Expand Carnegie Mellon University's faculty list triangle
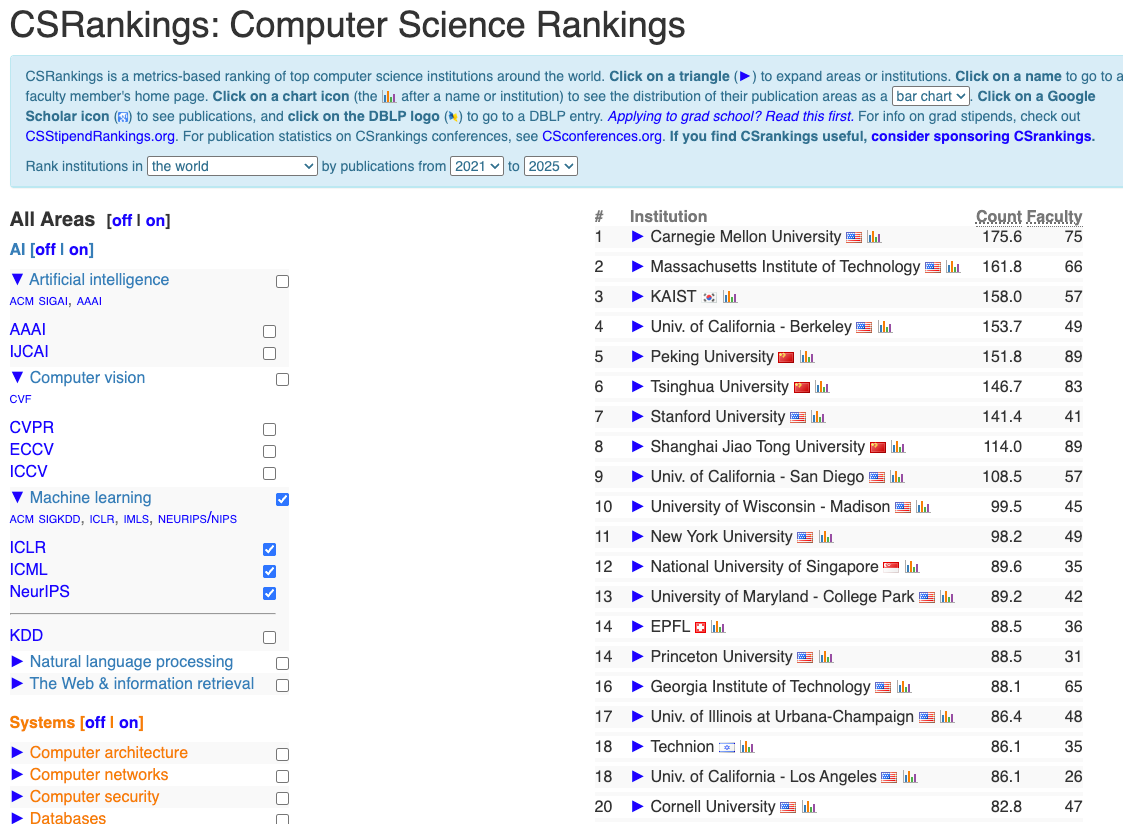This screenshot has width=1123, height=824. 637,237
